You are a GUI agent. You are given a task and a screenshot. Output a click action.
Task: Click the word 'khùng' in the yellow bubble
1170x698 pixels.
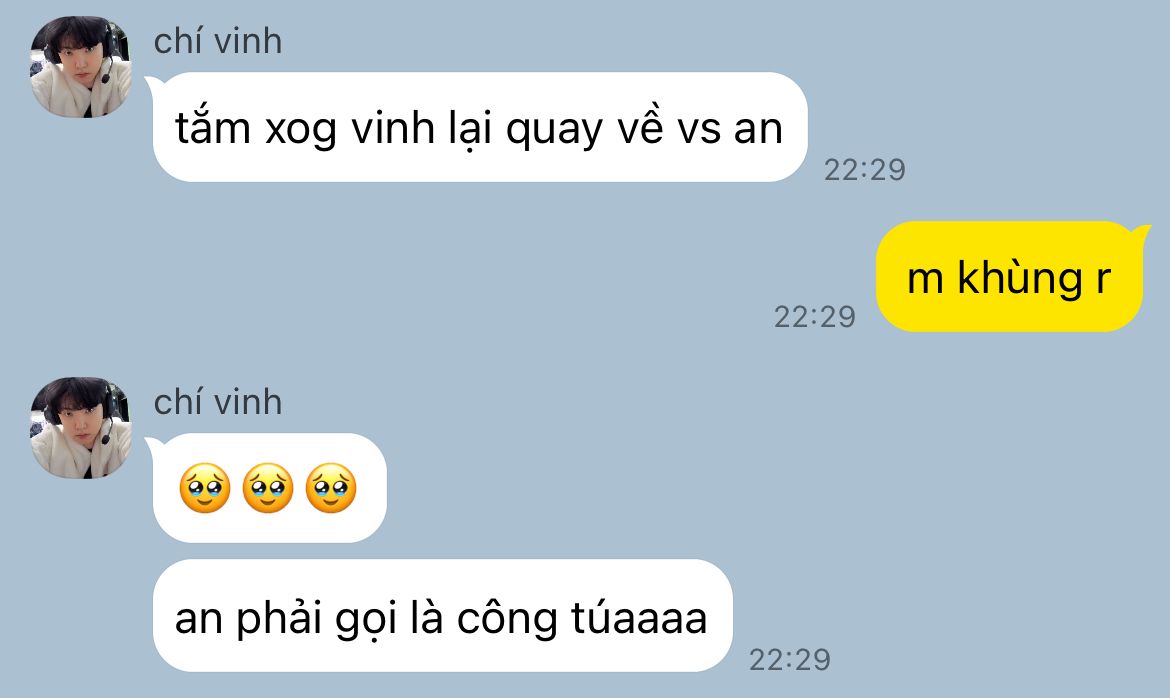[1019, 278]
